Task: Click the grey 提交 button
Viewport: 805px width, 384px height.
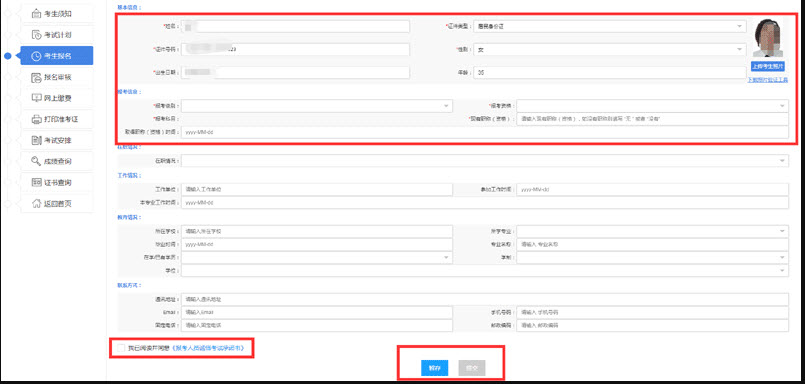Action: (x=472, y=368)
